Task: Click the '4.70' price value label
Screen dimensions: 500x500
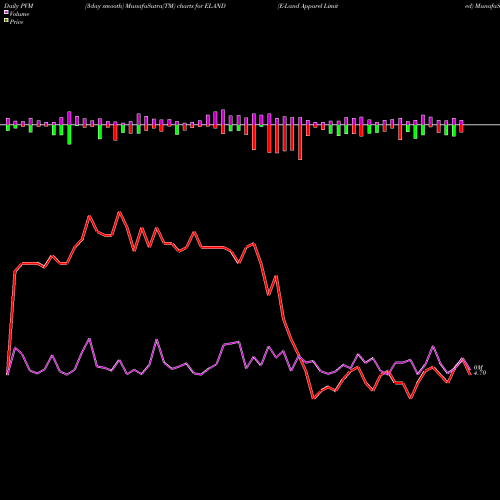Action: [x=480, y=373]
